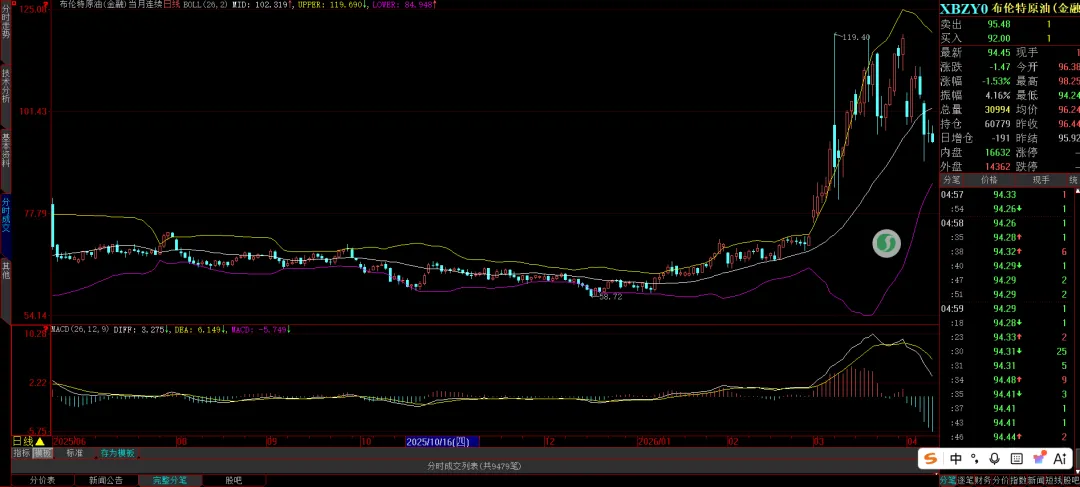Image resolution: width=1080 pixels, height=487 pixels.
Task: Click the 58.72 low price label
Action: tap(611, 297)
